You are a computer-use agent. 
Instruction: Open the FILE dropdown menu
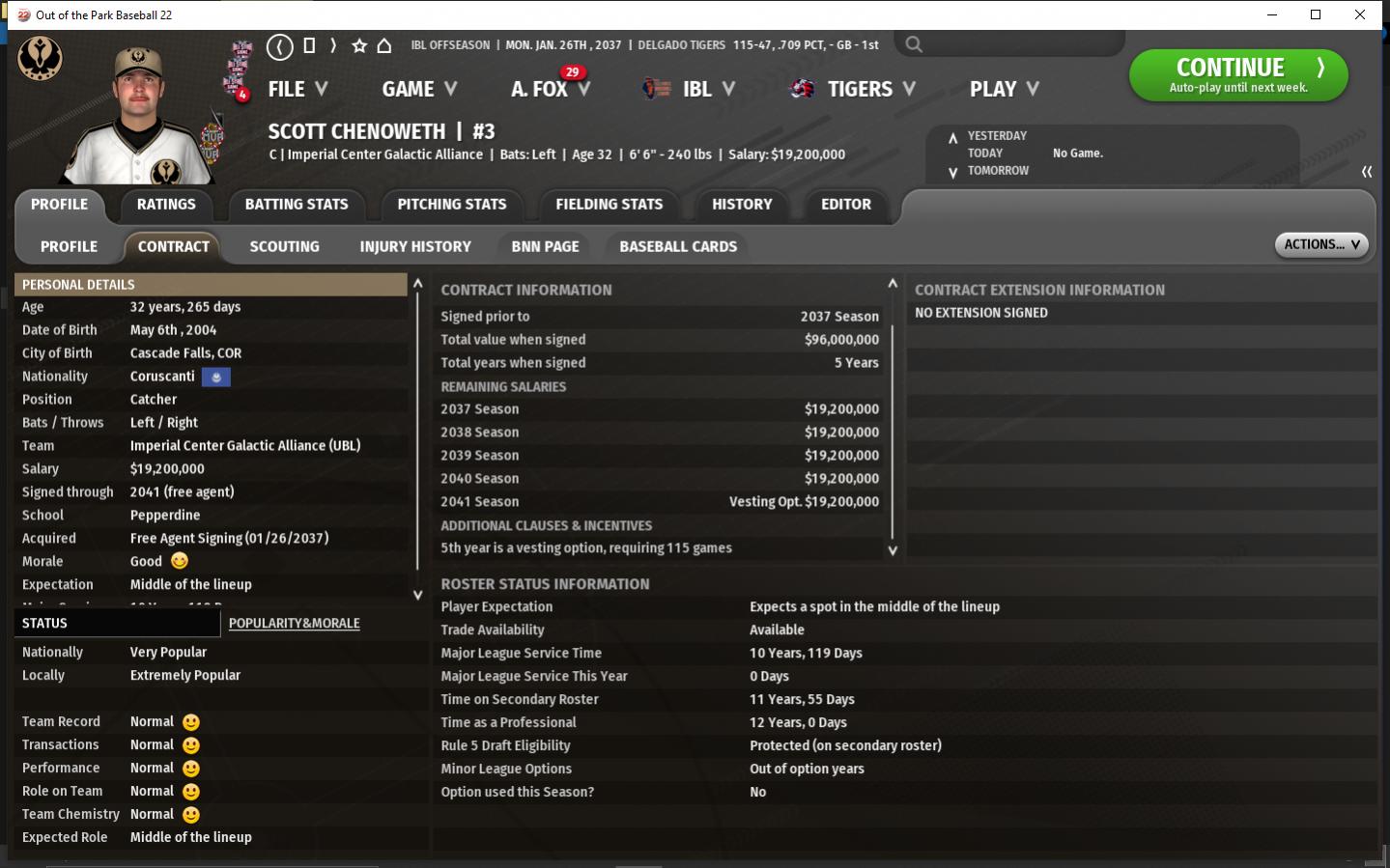298,89
